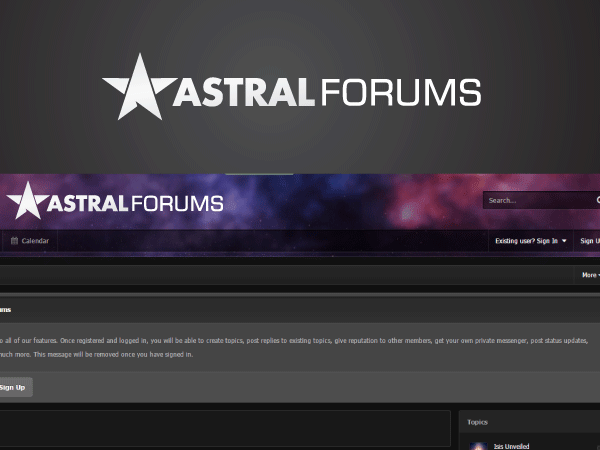Viewport: 600px width, 450px height.
Task: Expand Existing user? Sign In dropdown
Action: [x=530, y=241]
